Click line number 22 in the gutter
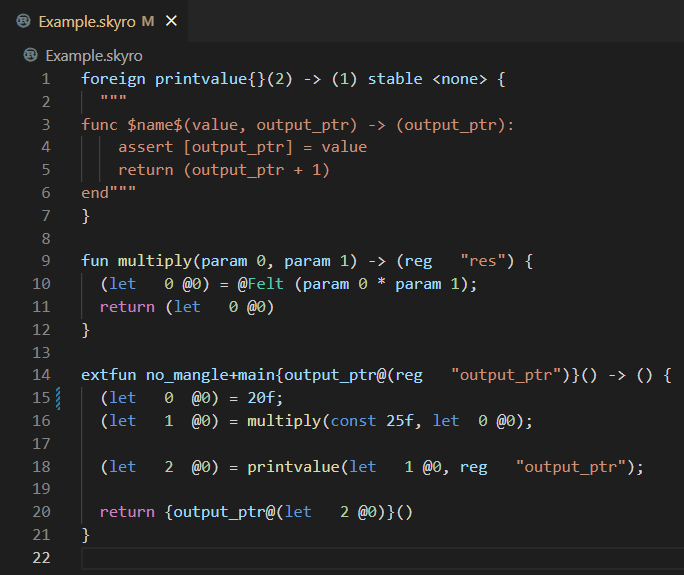The image size is (684, 575). [41, 558]
